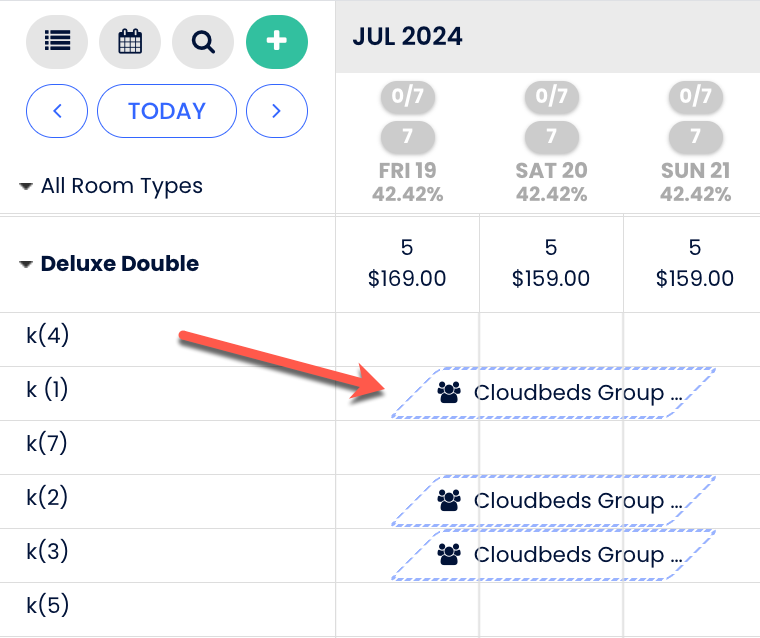Jump to today using TODAY button
Image resolution: width=760 pixels, height=638 pixels.
167,111
